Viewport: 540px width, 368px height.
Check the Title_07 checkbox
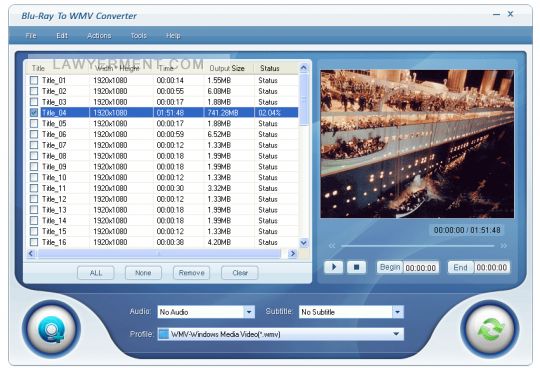pyautogui.click(x=34, y=145)
